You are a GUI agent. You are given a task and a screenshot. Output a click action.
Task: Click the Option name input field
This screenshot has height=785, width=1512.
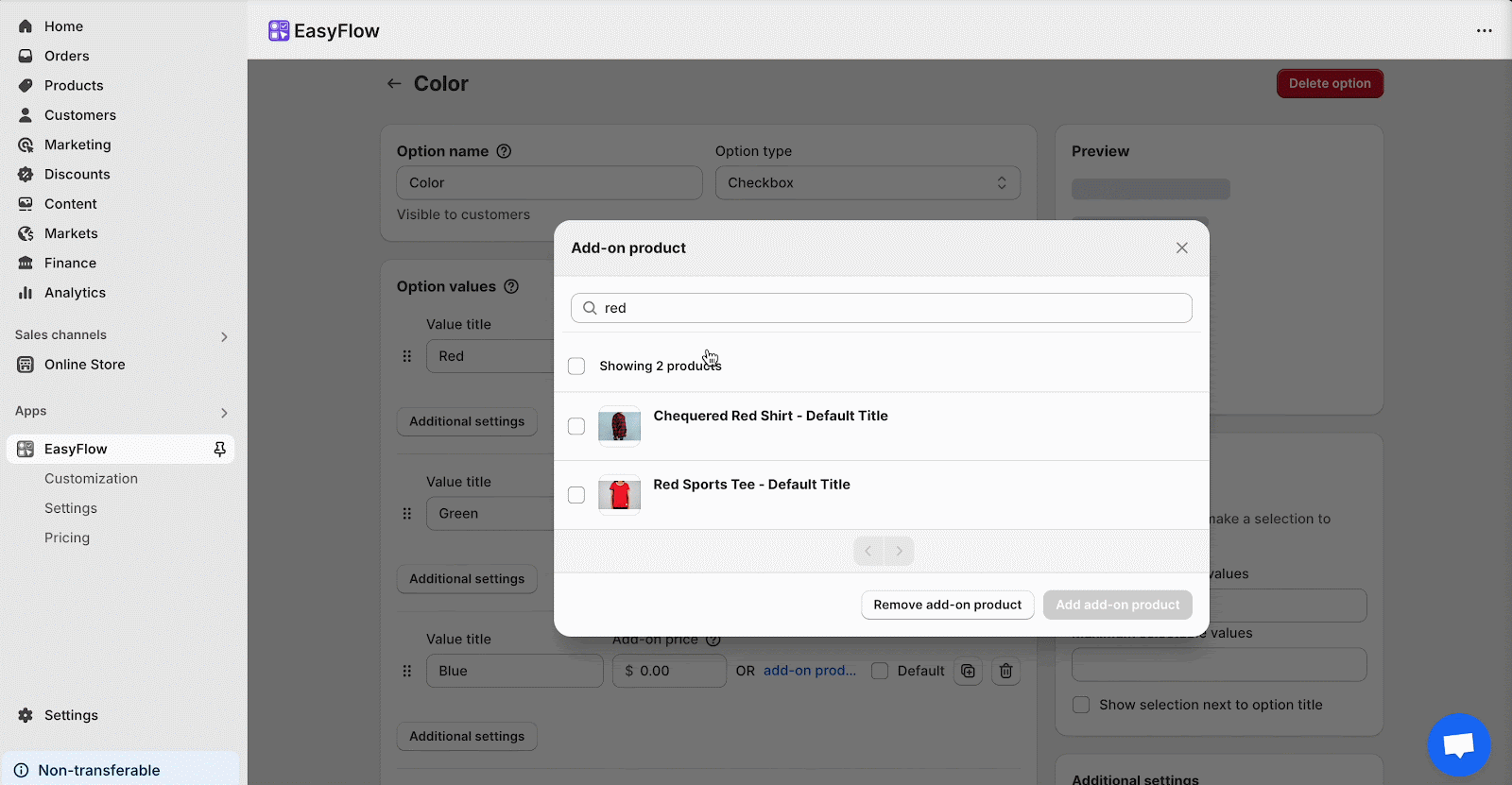(x=549, y=182)
